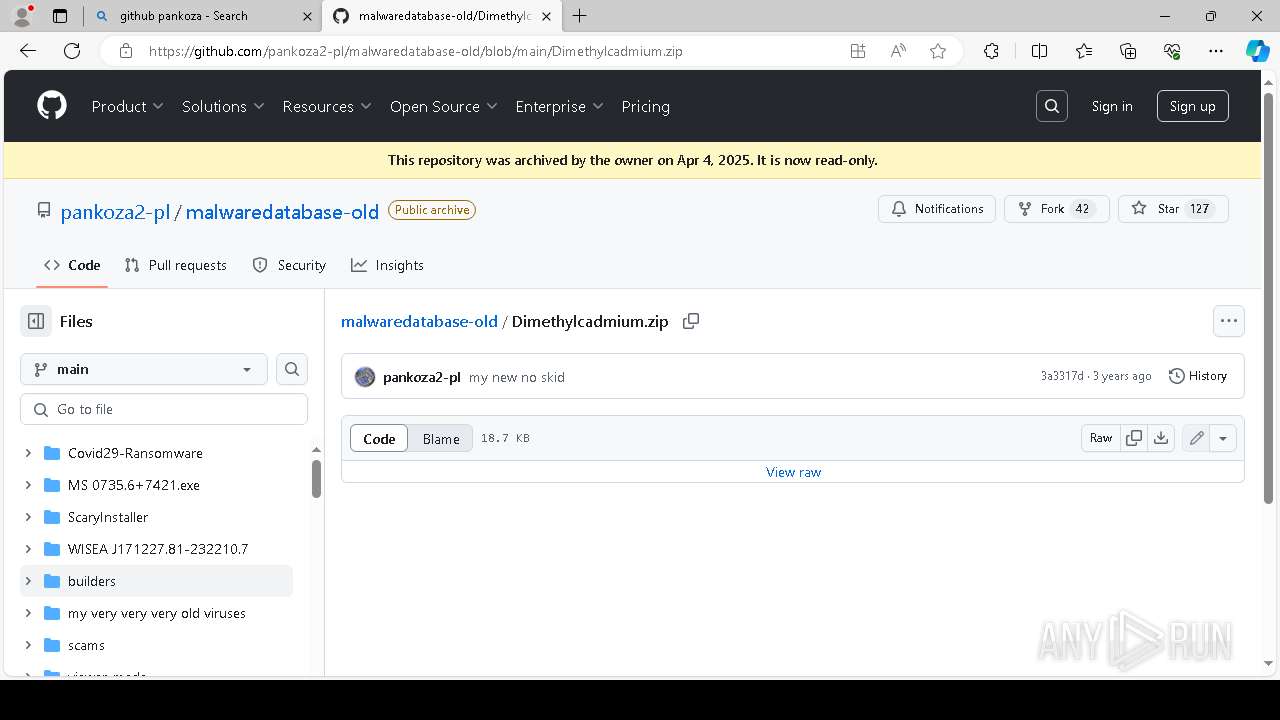The width and height of the screenshot is (1280, 720).
Task: Open browser Settings and more menu
Action: coord(1216,51)
